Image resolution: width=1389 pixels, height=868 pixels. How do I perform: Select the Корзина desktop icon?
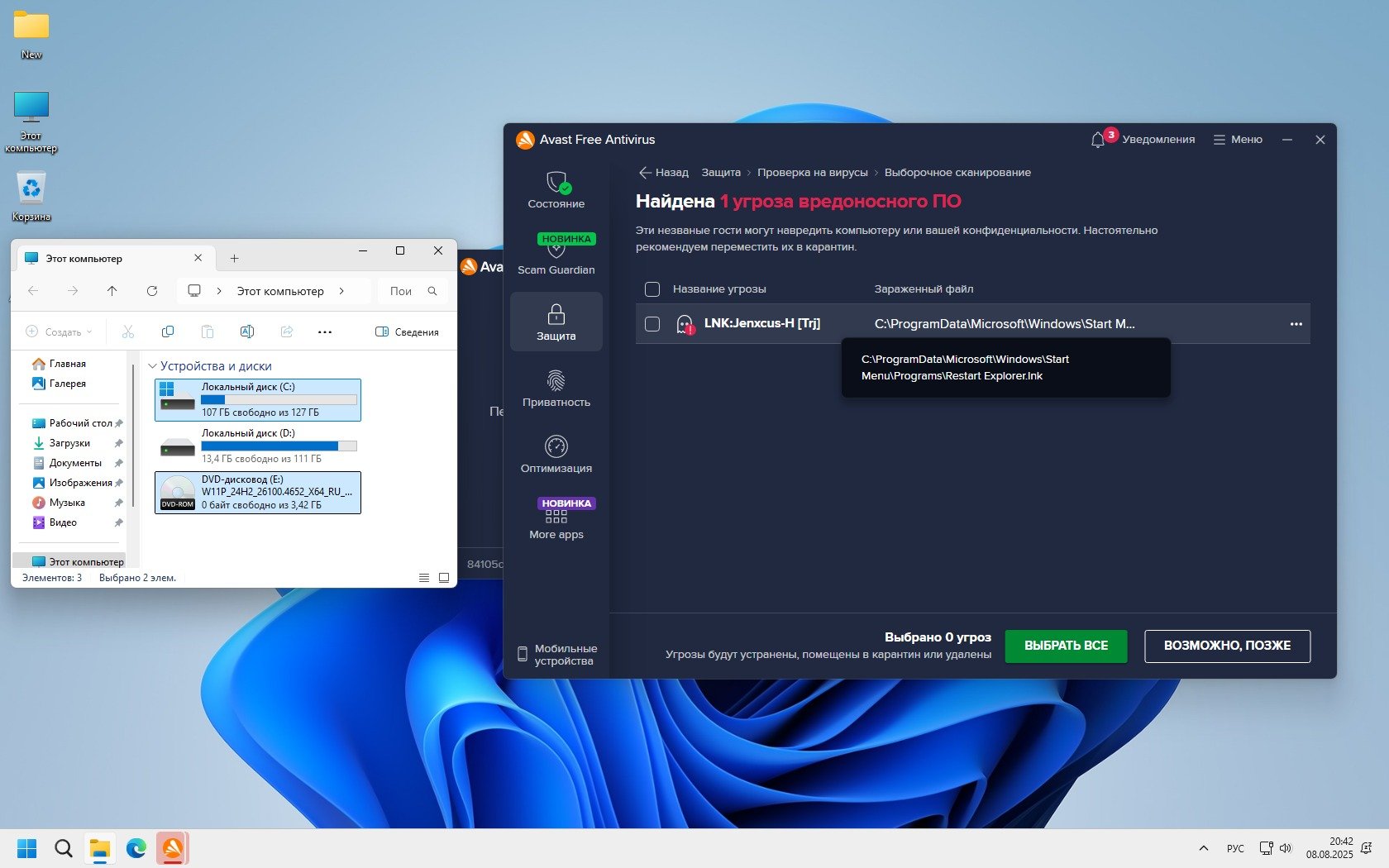[x=31, y=197]
